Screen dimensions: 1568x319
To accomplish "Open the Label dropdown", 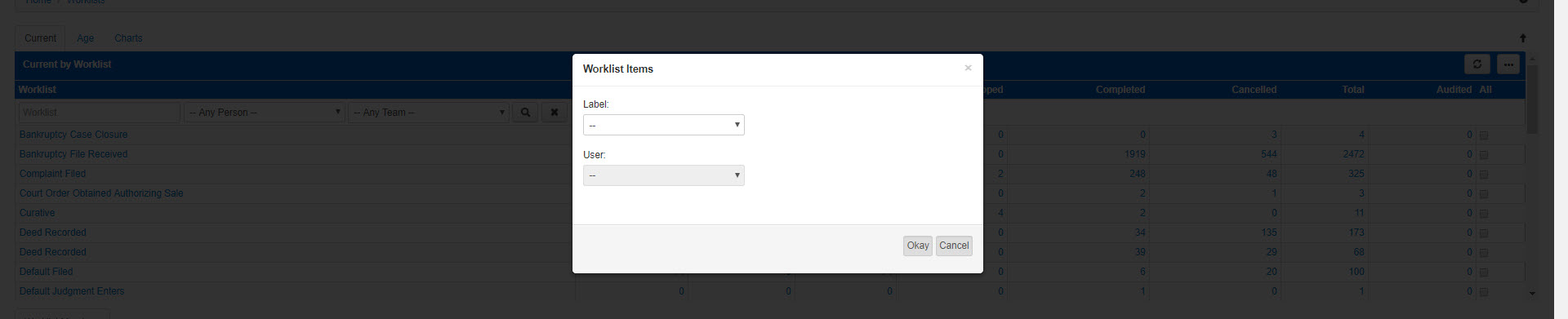I will pyautogui.click(x=664, y=125).
